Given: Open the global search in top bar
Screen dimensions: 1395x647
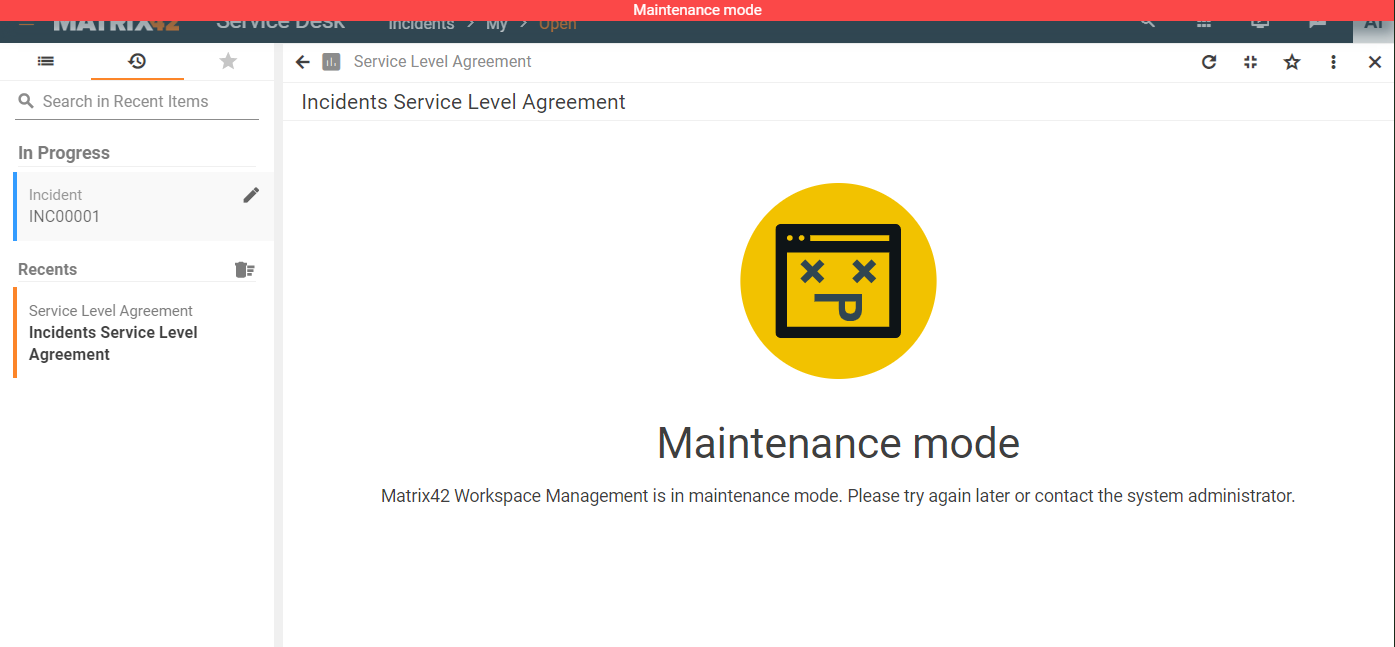Looking at the screenshot, I should [x=1148, y=23].
